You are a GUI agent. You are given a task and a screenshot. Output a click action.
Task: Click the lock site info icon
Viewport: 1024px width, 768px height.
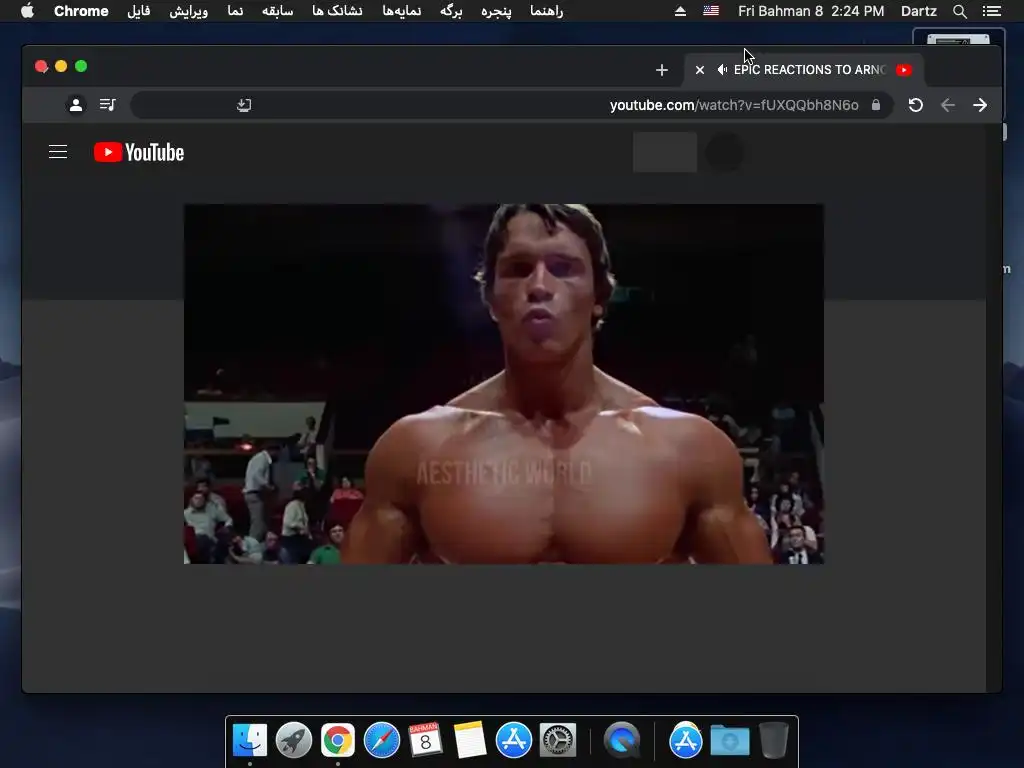pos(876,104)
